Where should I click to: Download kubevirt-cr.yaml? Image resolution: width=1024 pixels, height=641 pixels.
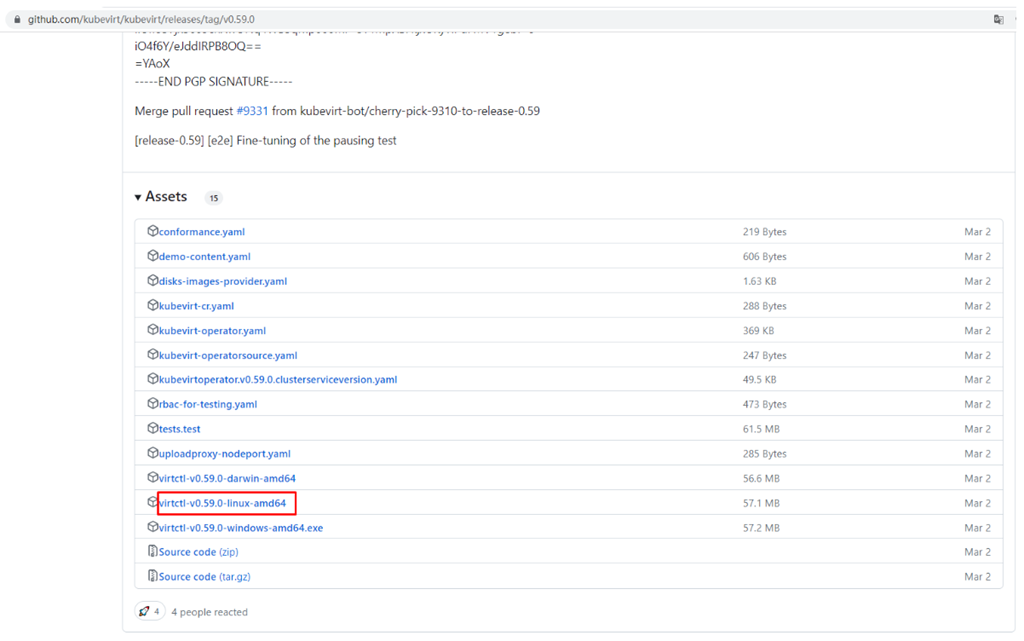coord(196,306)
